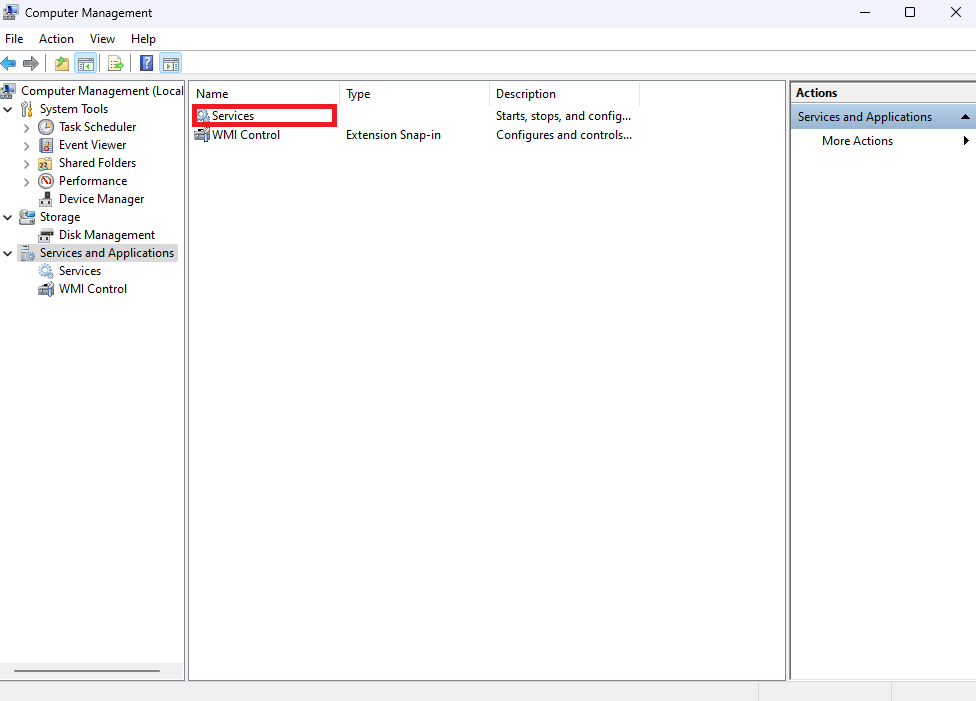The image size is (976, 701).
Task: Click the Services gear icon in list
Action: [x=203, y=116]
